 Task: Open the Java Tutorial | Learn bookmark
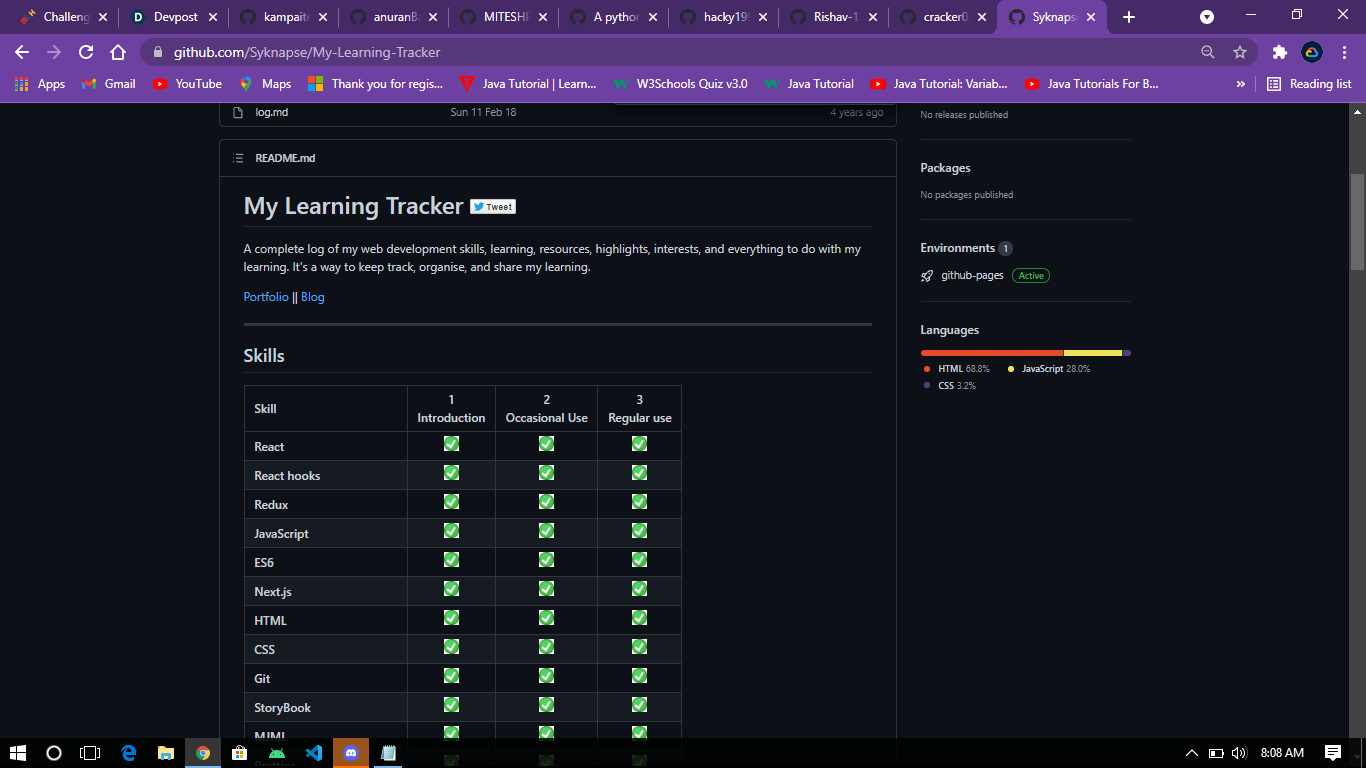tap(527, 84)
